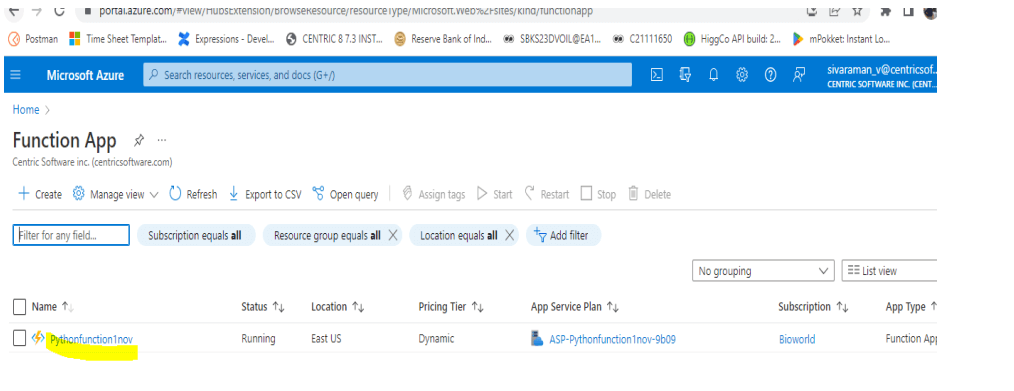Viewport: 1014px width, 391px height.
Task: Select the Pythonfunction1nov row checkbox
Action: point(19,338)
